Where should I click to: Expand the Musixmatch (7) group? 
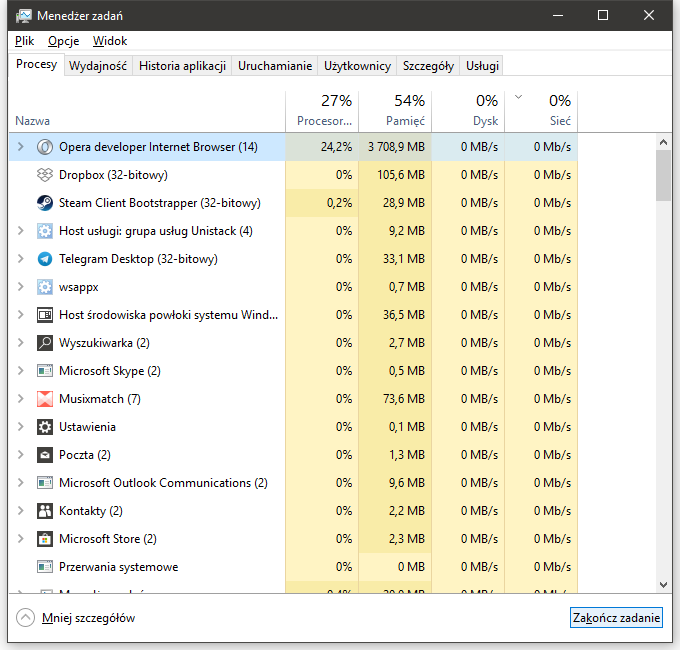coord(20,398)
